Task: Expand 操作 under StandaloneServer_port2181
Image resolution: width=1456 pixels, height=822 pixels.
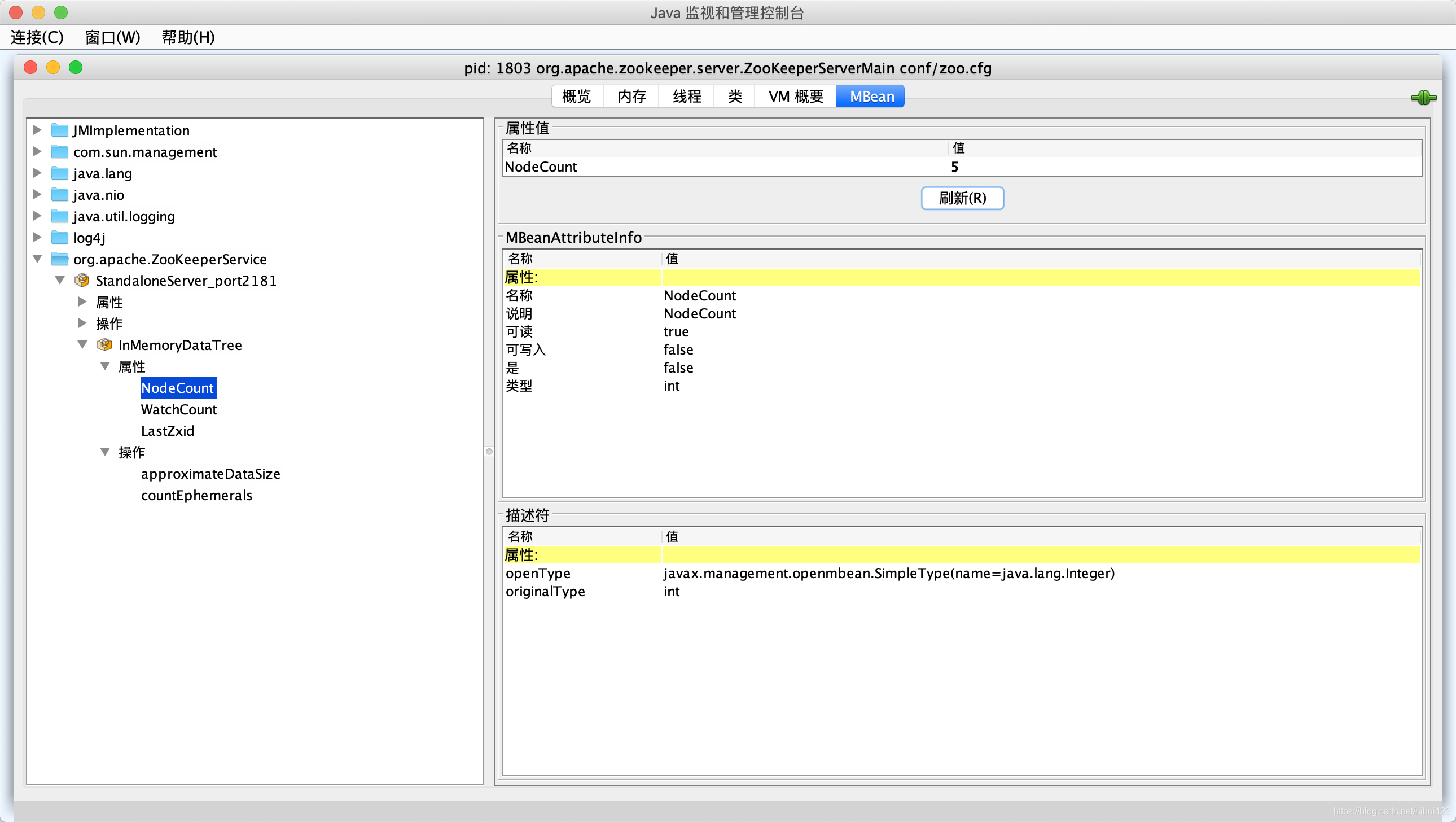Action: [82, 323]
